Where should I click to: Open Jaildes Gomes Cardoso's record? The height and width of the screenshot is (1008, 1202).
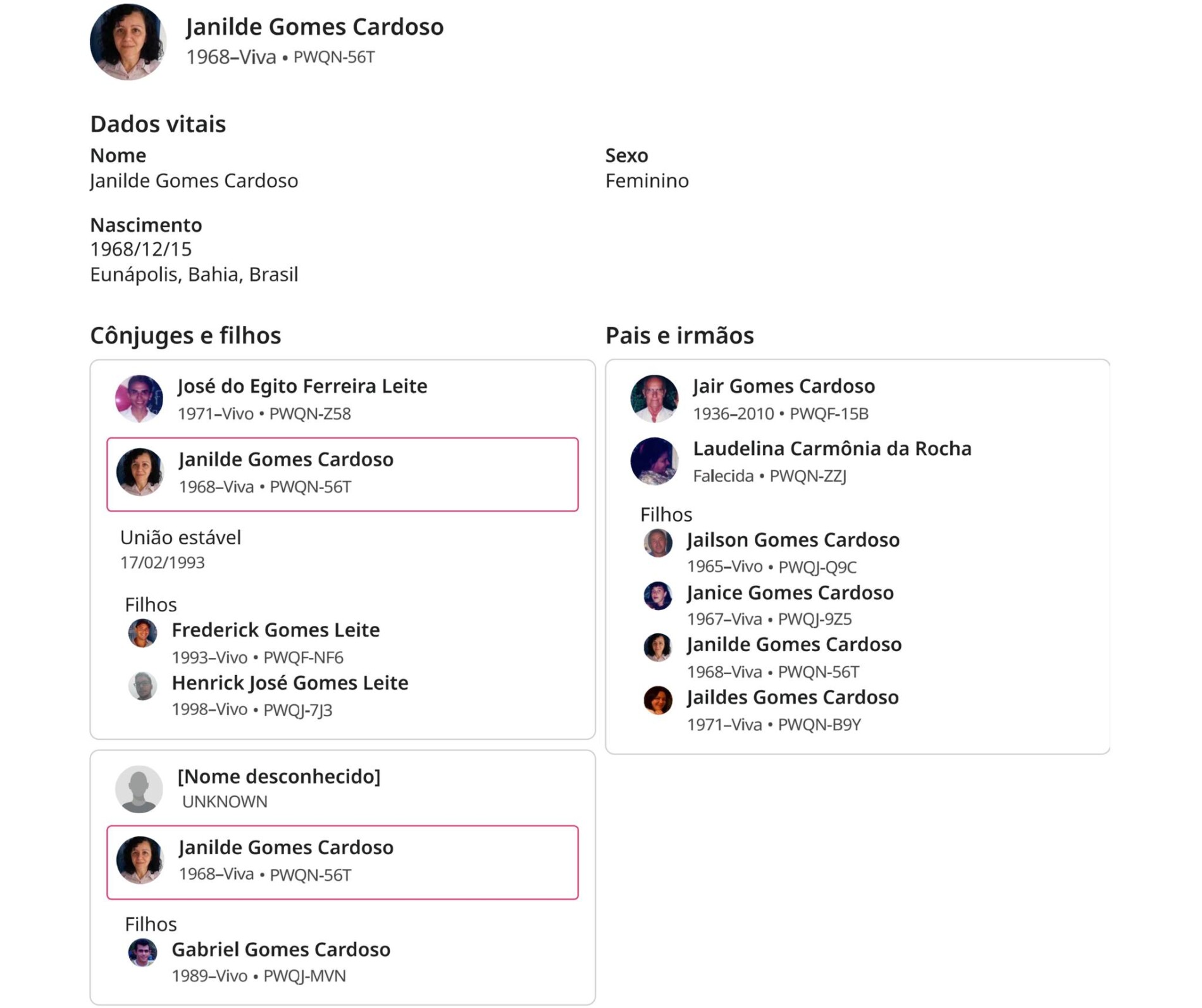[x=792, y=697]
